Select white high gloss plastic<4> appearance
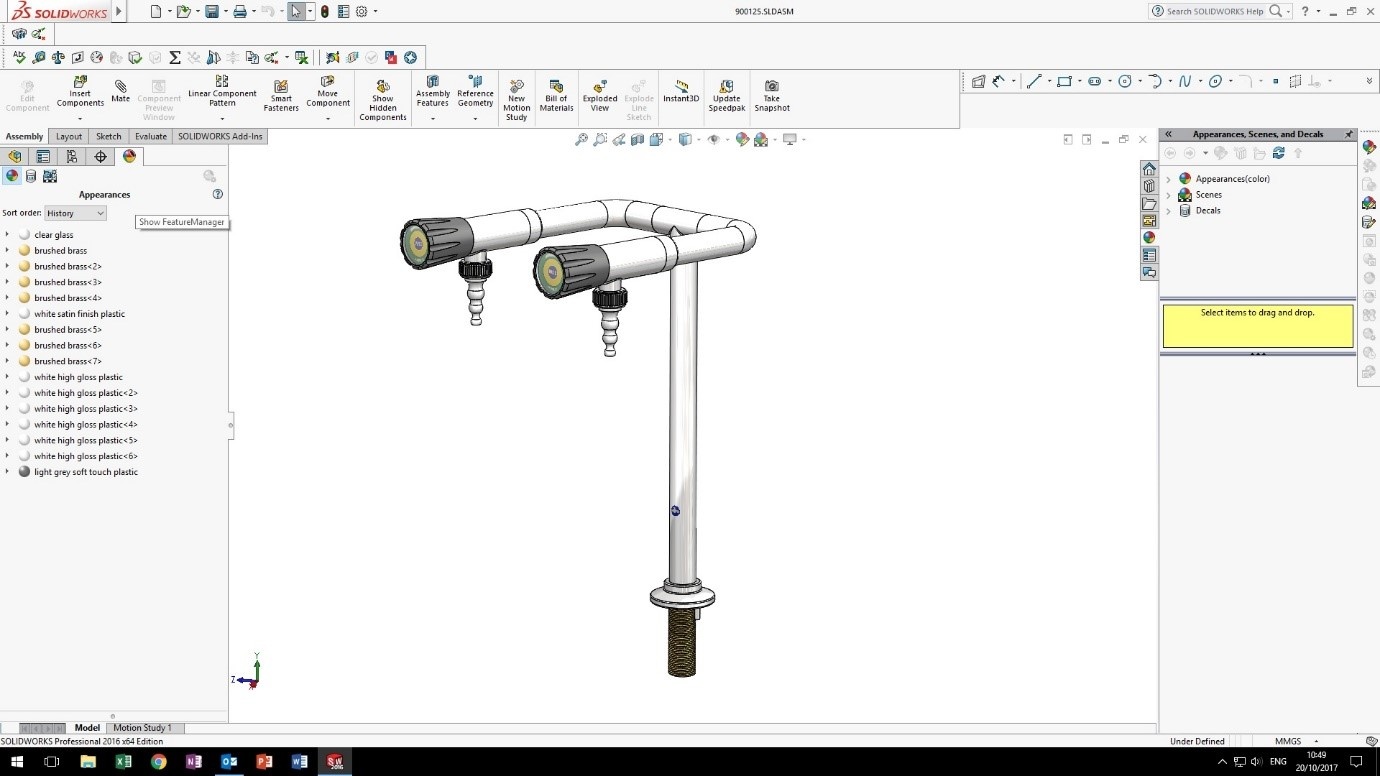The image size is (1380, 776). tap(86, 425)
